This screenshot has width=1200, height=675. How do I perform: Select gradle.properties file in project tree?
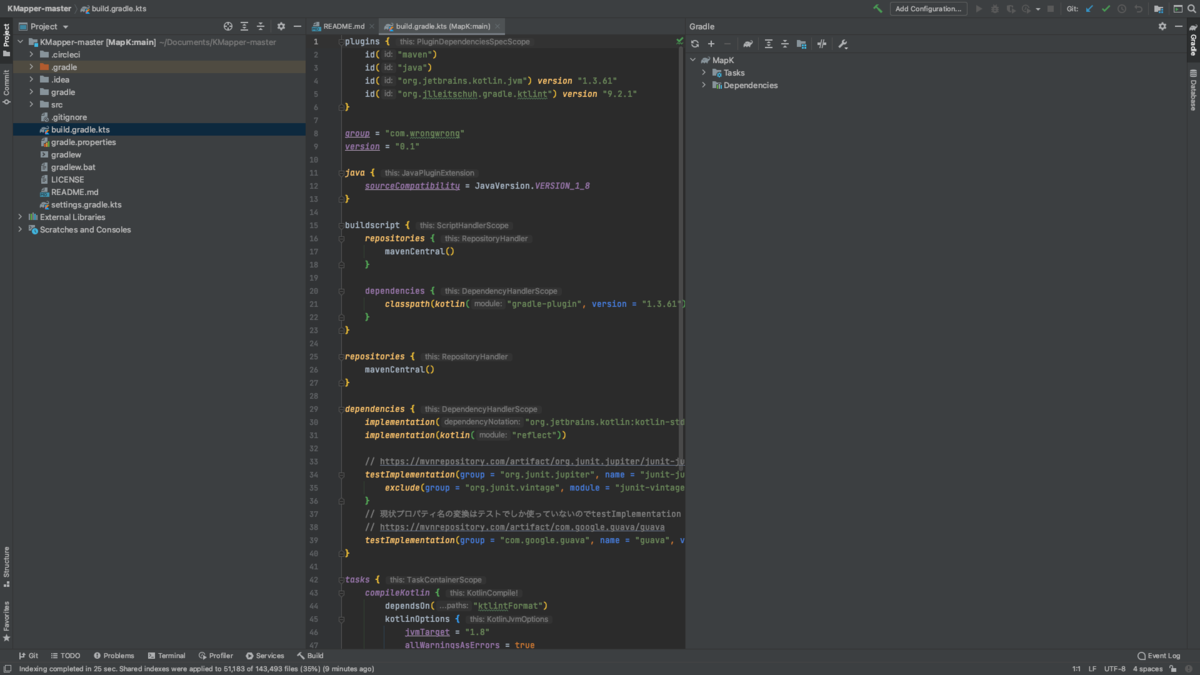[83, 142]
